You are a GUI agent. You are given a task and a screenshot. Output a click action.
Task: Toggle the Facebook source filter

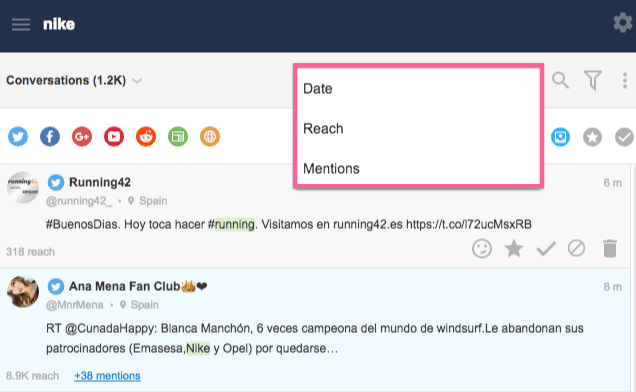click(x=50, y=136)
